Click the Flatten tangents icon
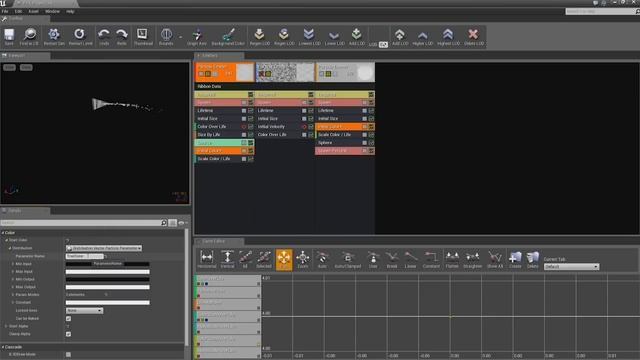Screen dimensions: 640x360 (452, 258)
